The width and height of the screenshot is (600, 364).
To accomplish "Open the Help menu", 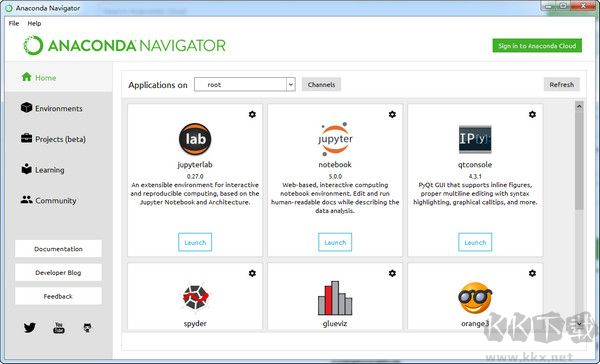I will 34,23.
